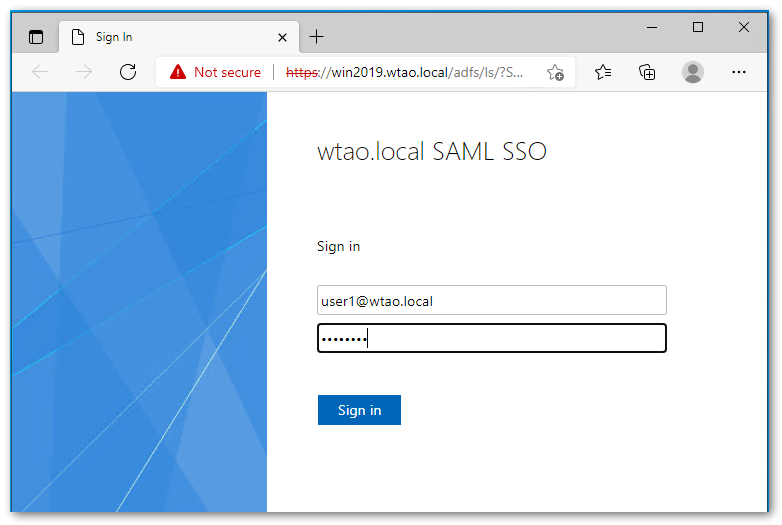Image resolution: width=782 pixels, height=525 pixels.
Task: Click the Not secure warning indicator
Action: click(x=215, y=72)
